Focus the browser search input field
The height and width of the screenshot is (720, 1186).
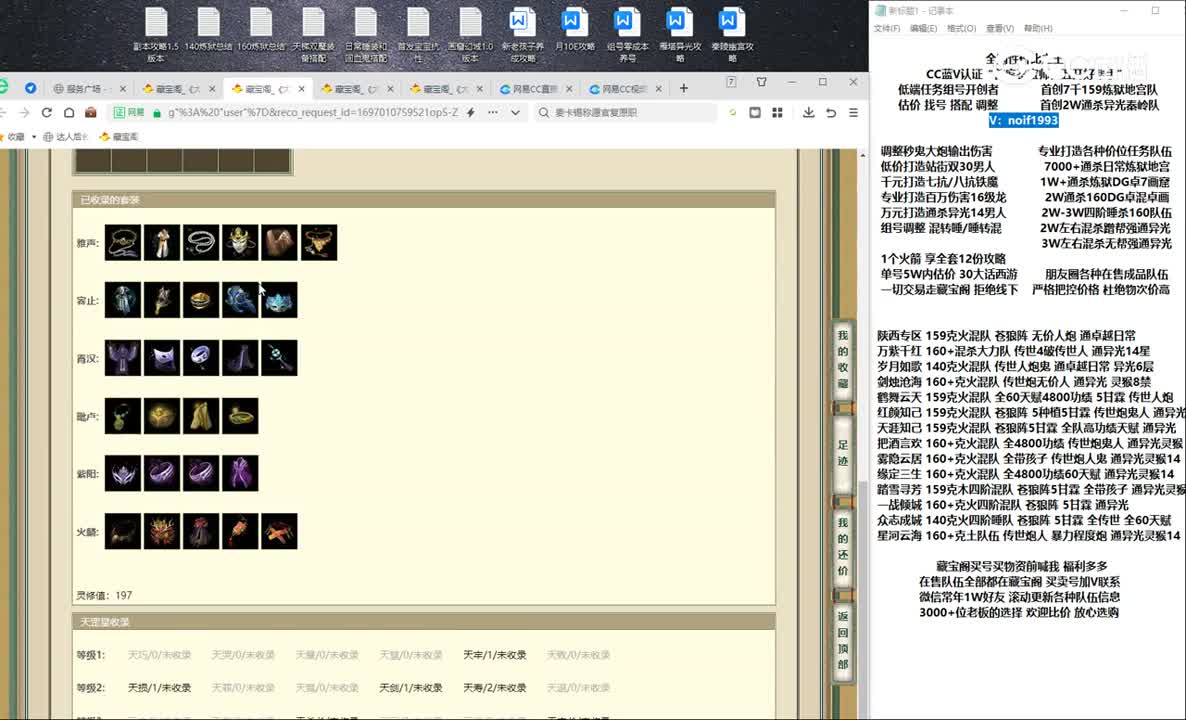[626, 113]
